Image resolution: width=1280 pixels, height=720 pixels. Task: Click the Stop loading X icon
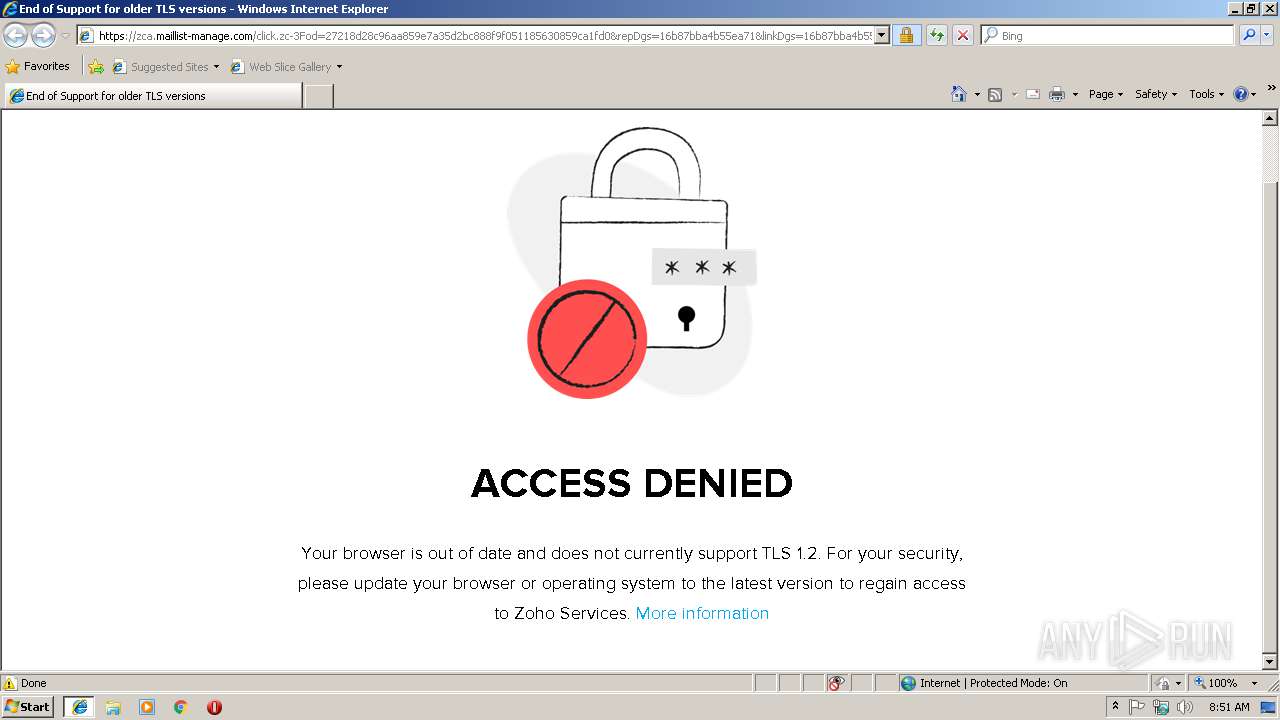[962, 35]
